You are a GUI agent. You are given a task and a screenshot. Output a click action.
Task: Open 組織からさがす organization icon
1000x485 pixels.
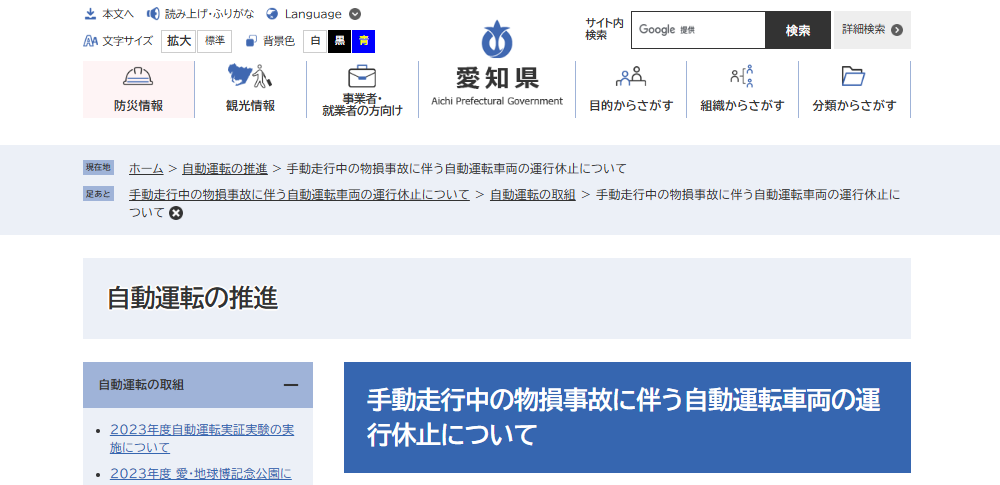(742, 77)
